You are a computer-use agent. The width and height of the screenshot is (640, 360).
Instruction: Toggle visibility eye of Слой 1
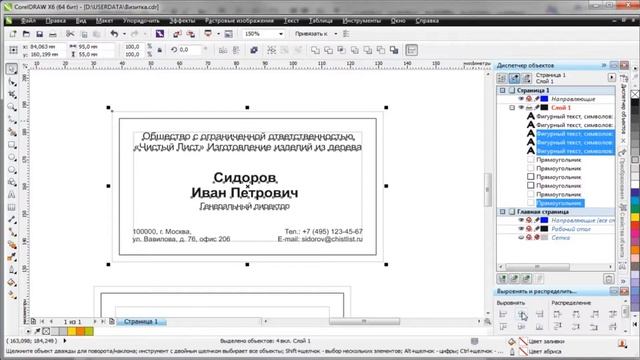point(521,108)
